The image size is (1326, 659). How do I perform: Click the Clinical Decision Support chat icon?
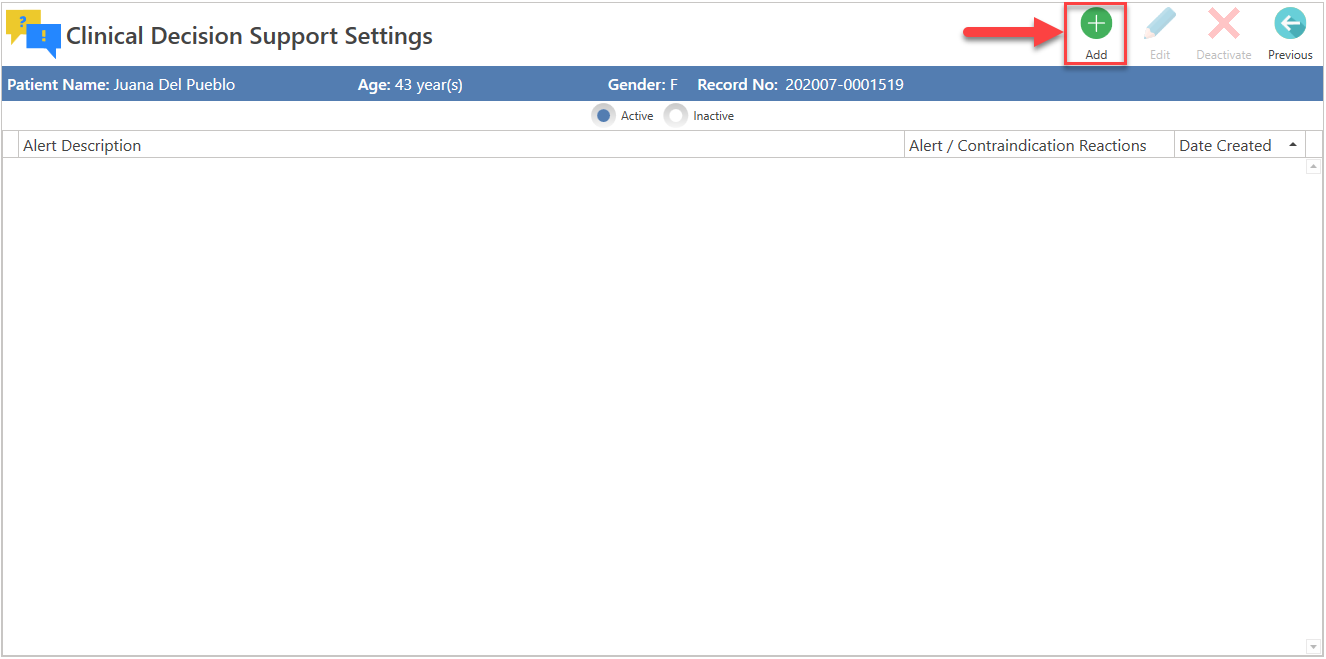coord(34,34)
